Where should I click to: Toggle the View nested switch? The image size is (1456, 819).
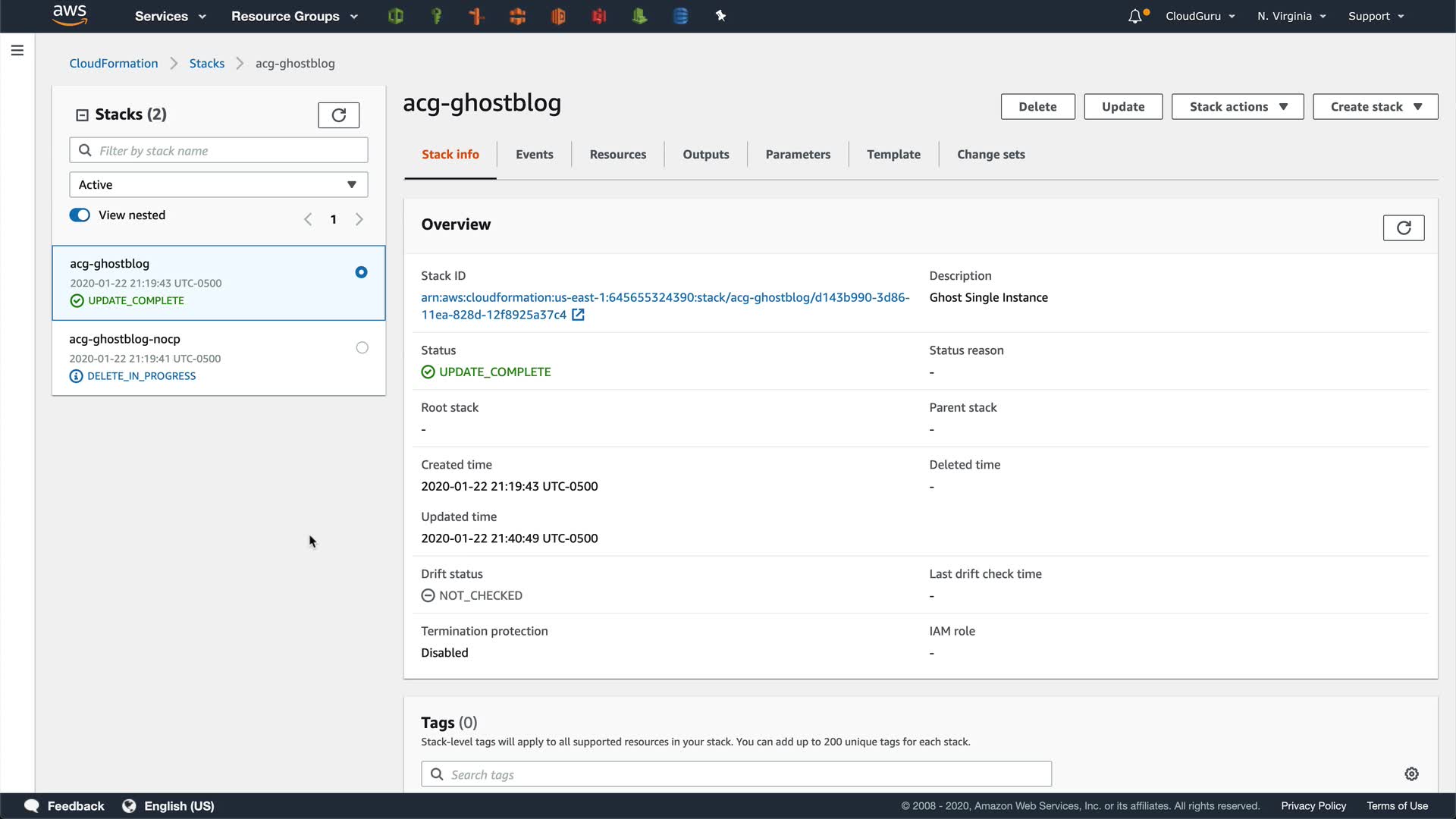(x=80, y=215)
